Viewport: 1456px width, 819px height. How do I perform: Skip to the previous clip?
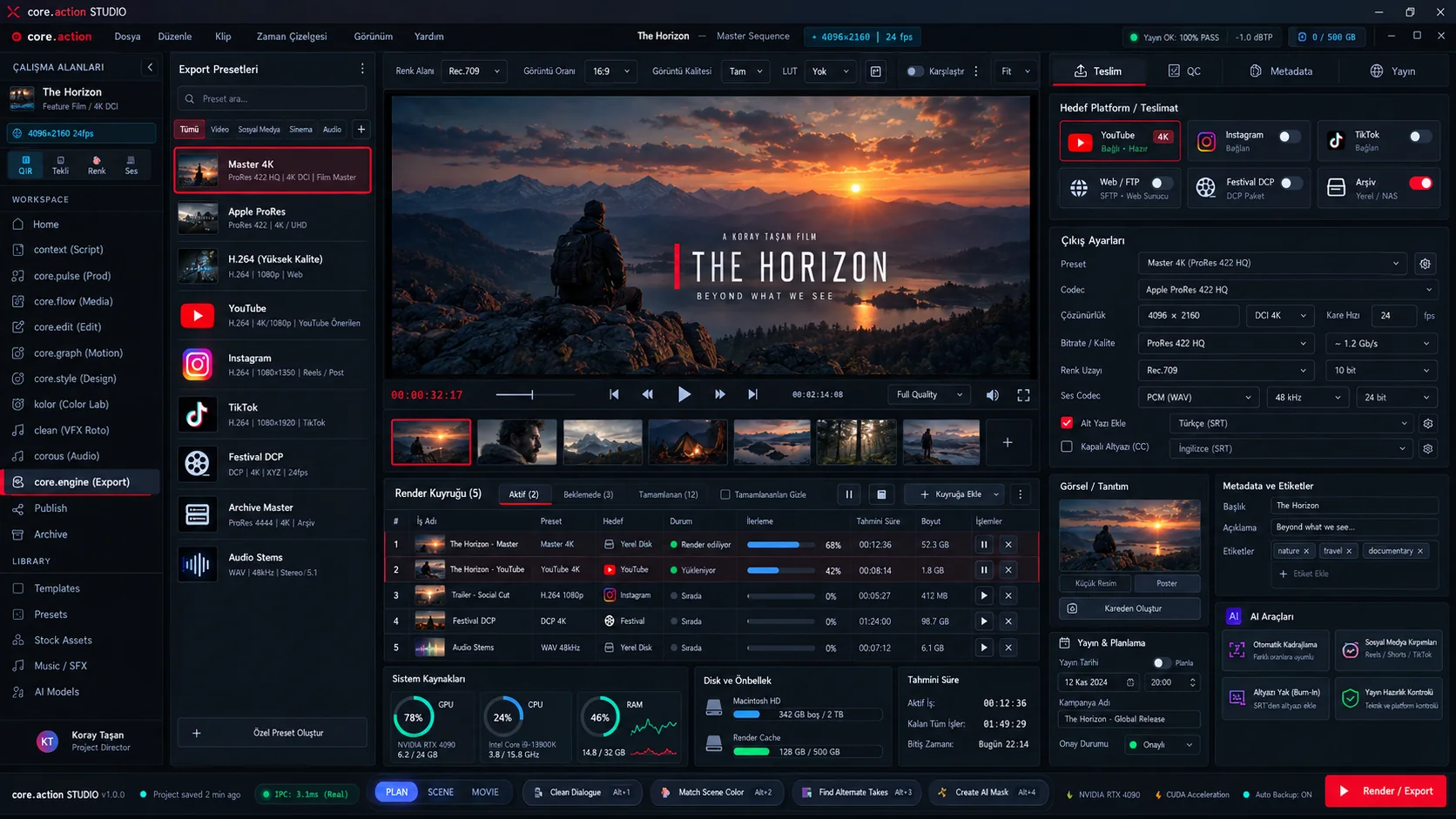coord(614,394)
